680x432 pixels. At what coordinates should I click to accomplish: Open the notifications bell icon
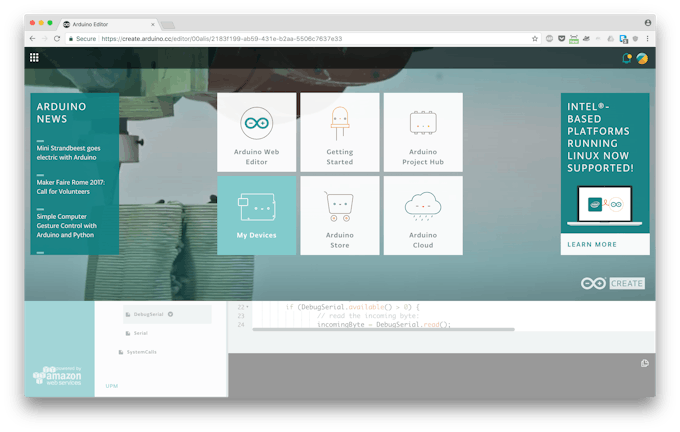[627, 58]
